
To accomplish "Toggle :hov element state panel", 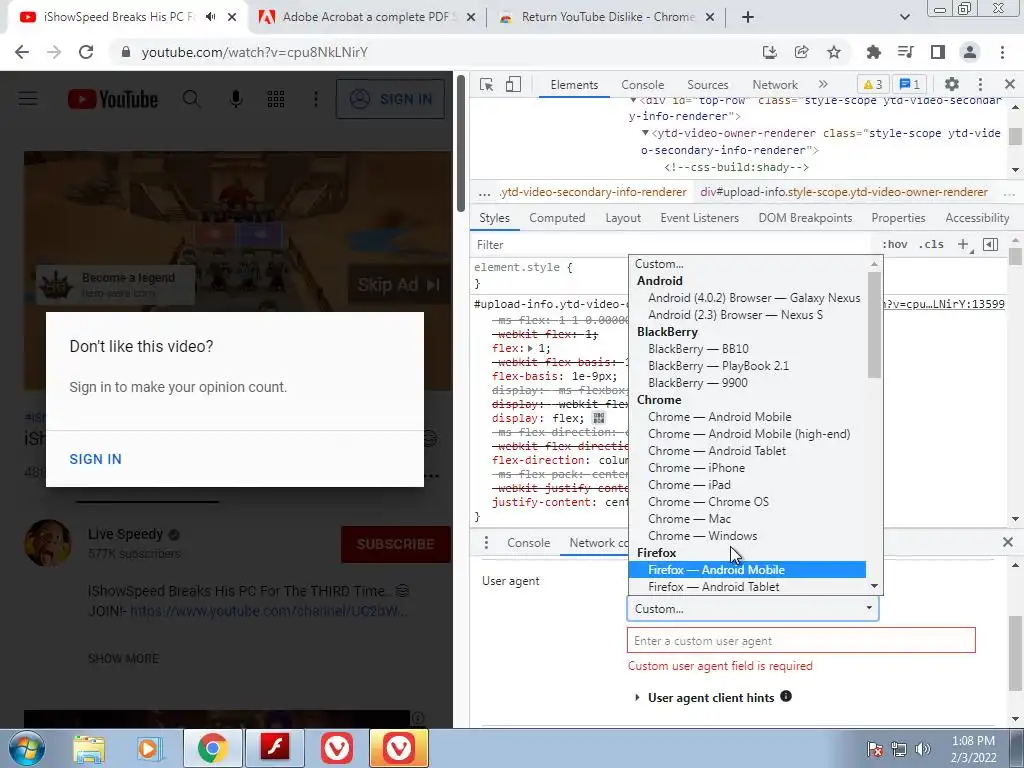I will point(895,244).
